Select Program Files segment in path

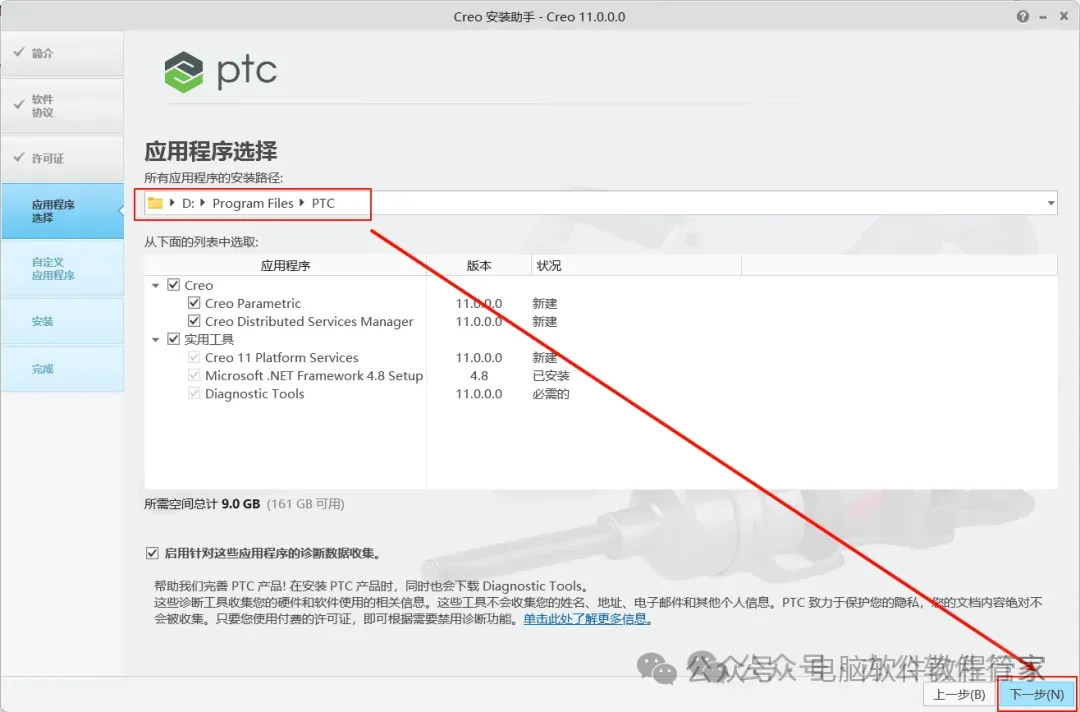point(253,203)
